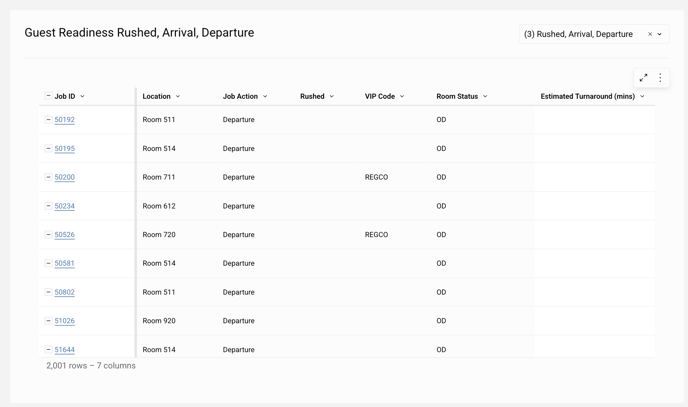Collapse all rows using Job ID header toggle
This screenshot has height=407, width=688.
coord(48,97)
